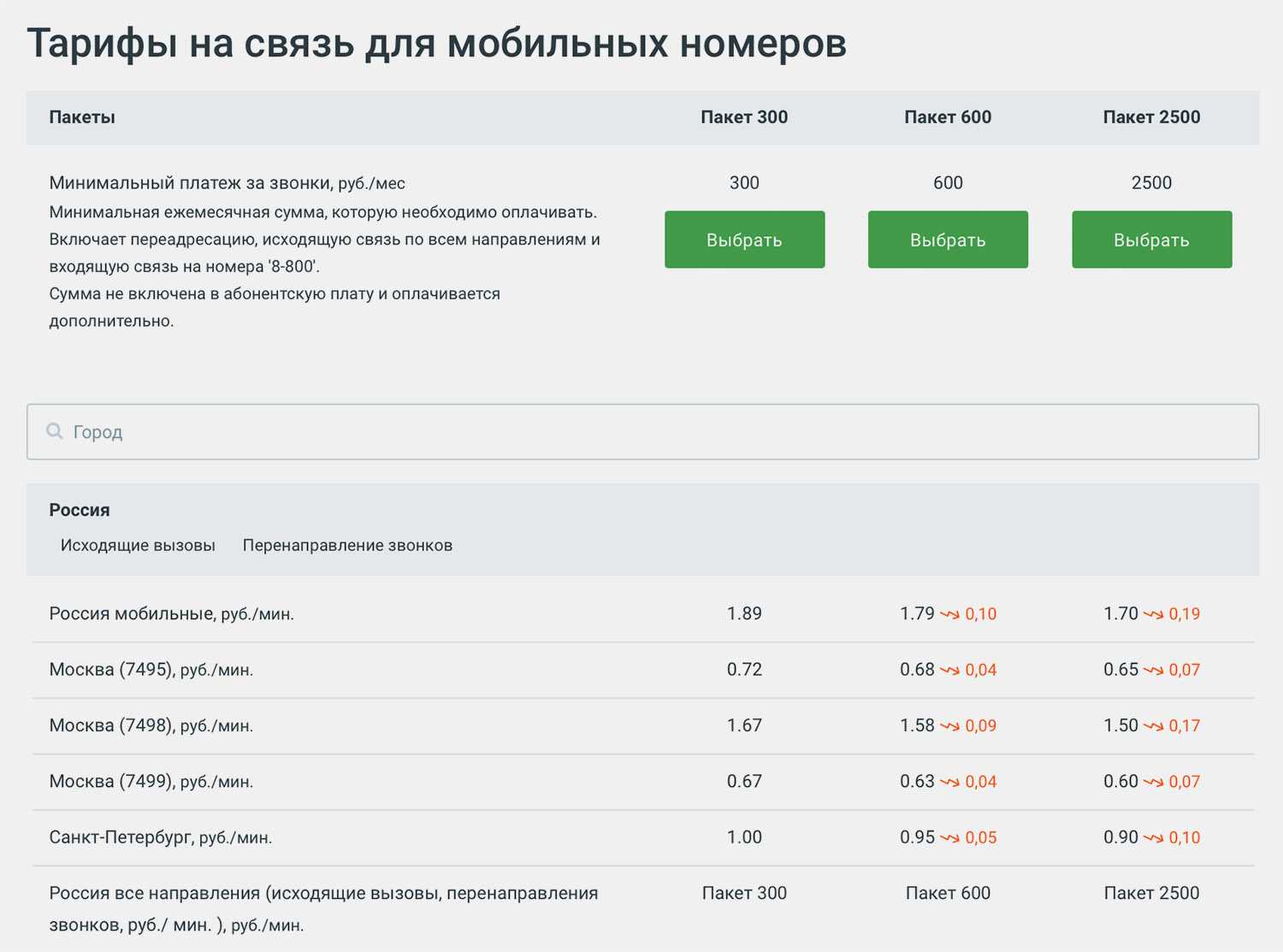Click the discount arrow beside 0.90 for Санкт-Петербург
1283x952 pixels.
point(1153,838)
